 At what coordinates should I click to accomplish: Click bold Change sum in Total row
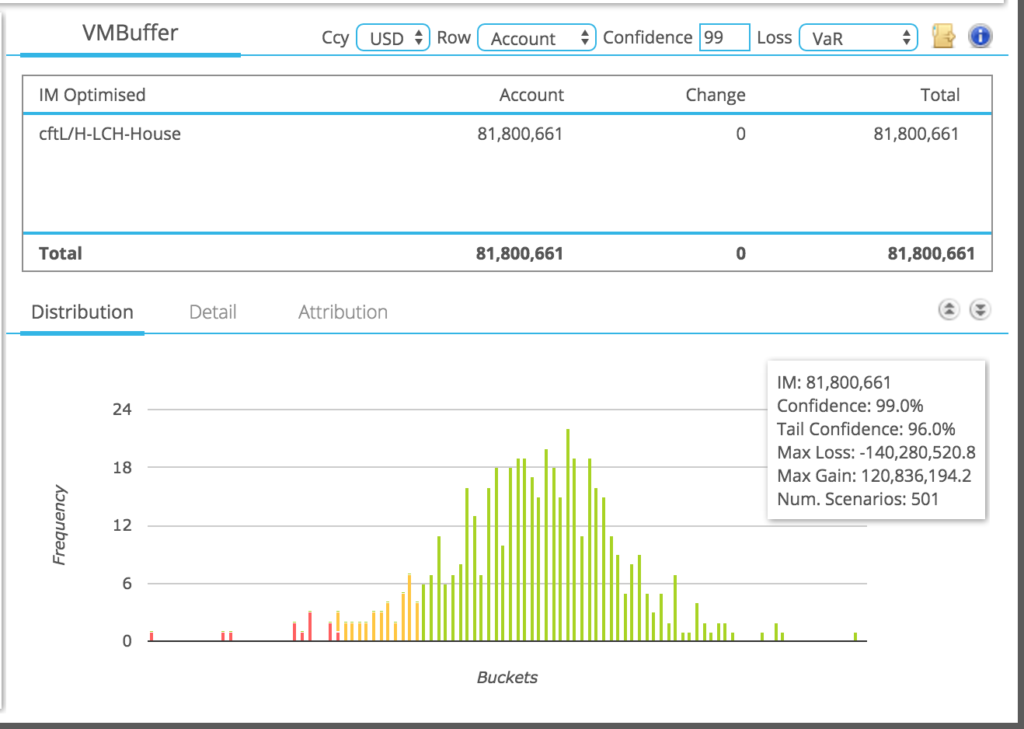pyautogui.click(x=741, y=253)
